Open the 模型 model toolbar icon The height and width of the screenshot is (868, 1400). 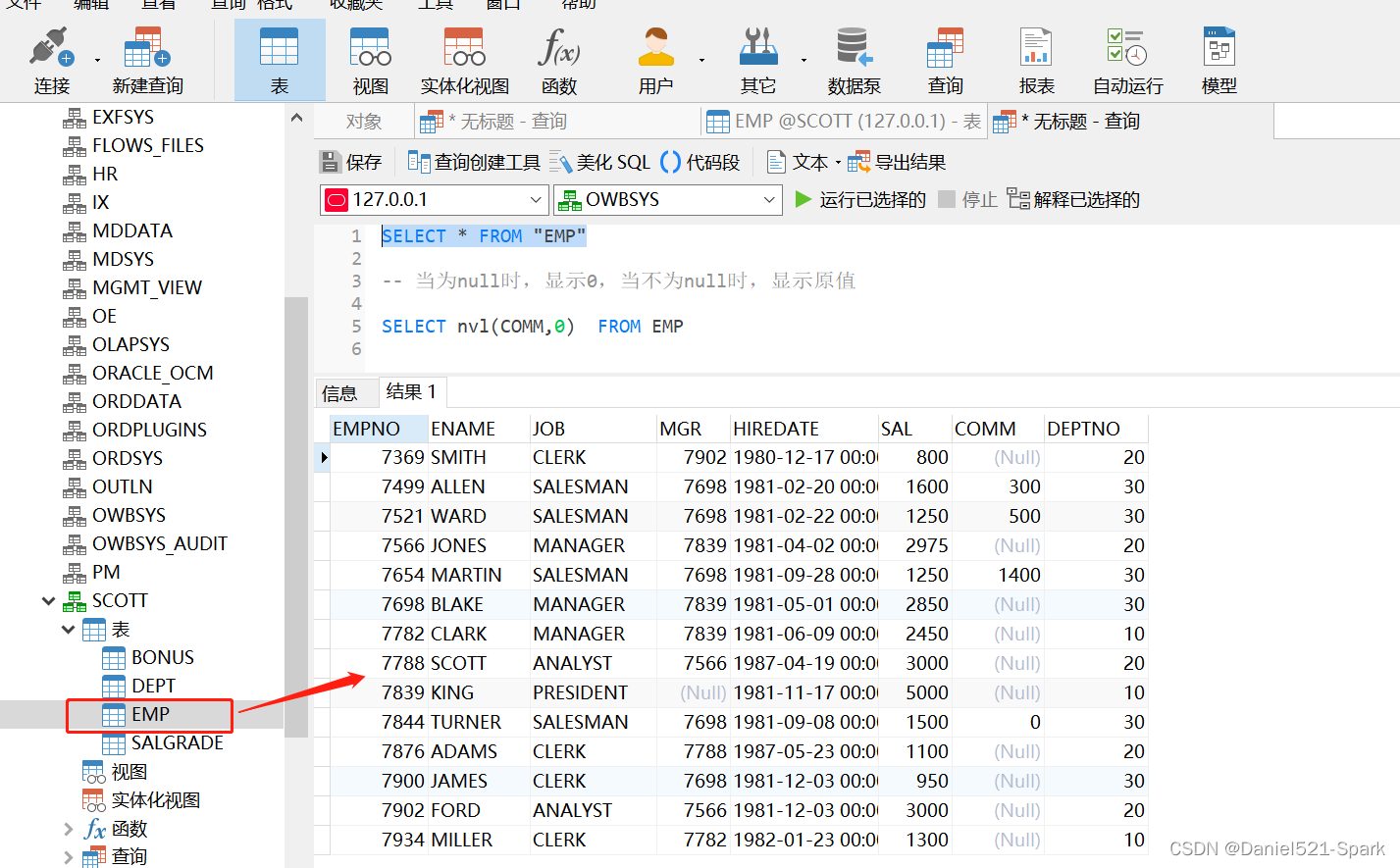pyautogui.click(x=1219, y=61)
